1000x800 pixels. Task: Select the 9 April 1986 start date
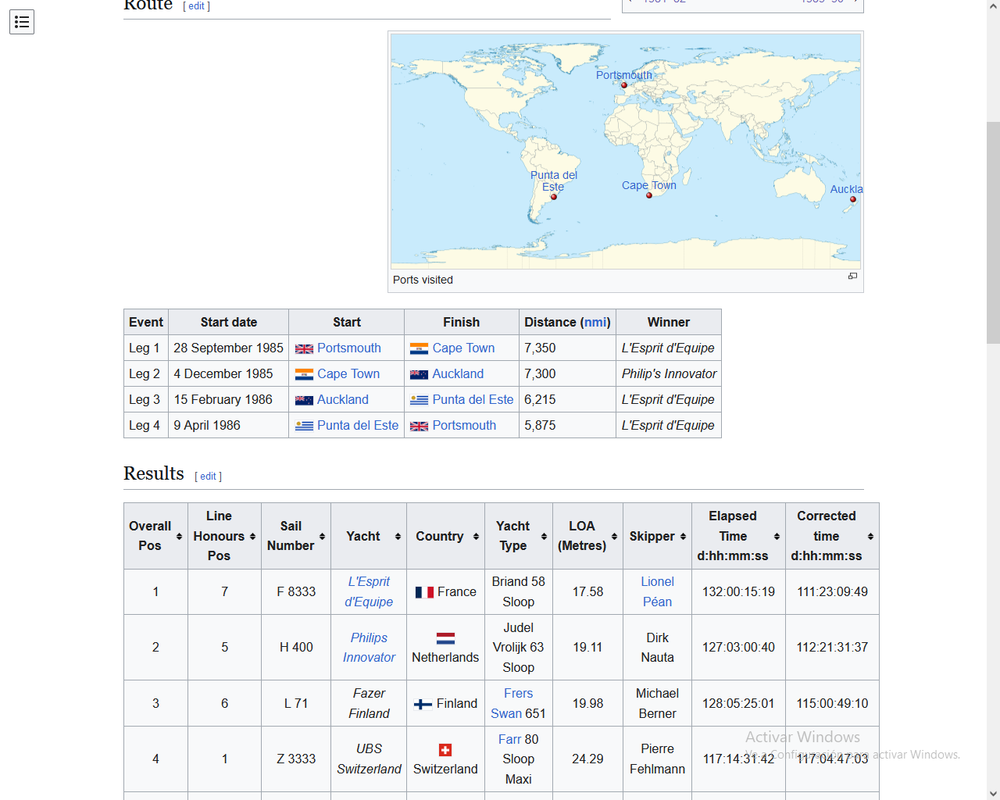[207, 426]
